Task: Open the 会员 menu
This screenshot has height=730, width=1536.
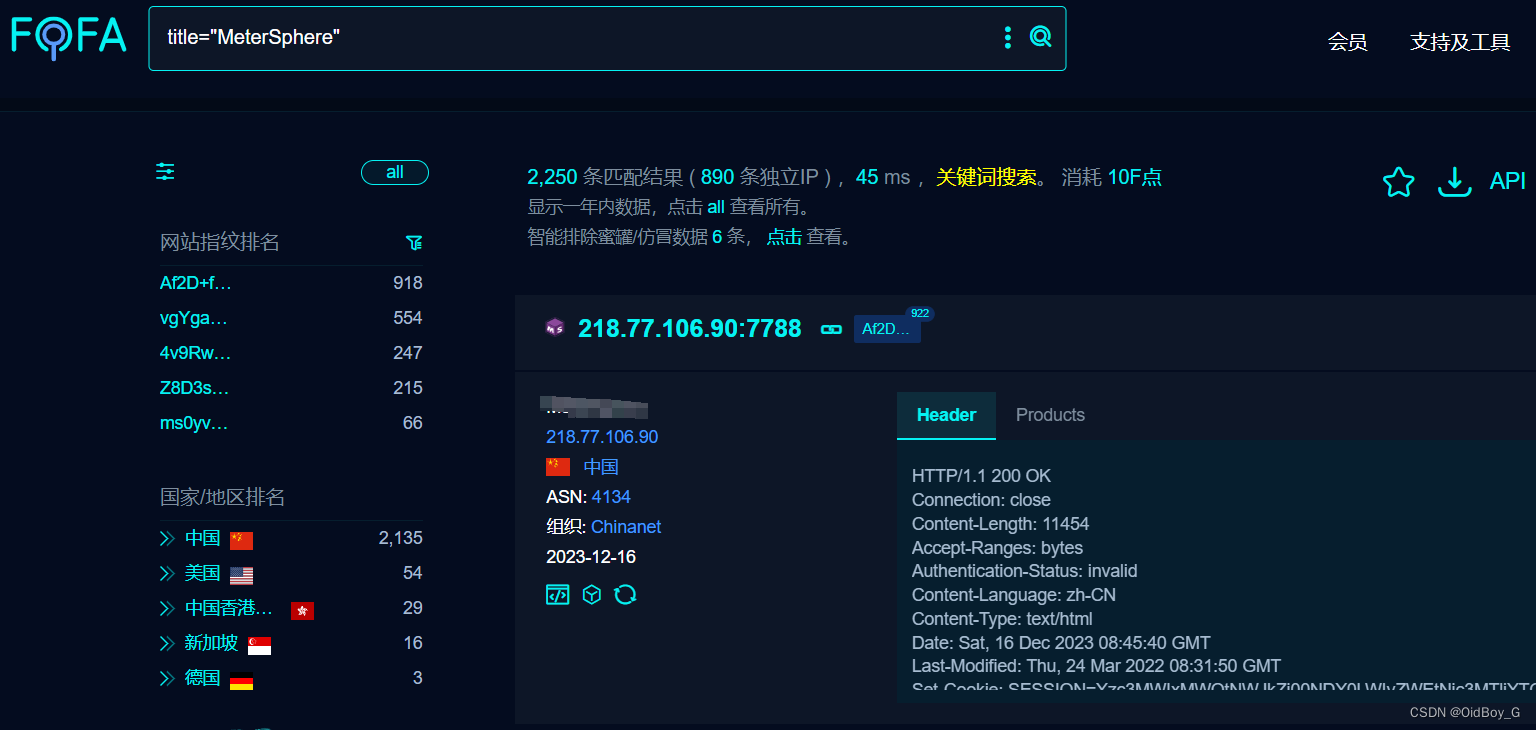Action: point(1347,42)
